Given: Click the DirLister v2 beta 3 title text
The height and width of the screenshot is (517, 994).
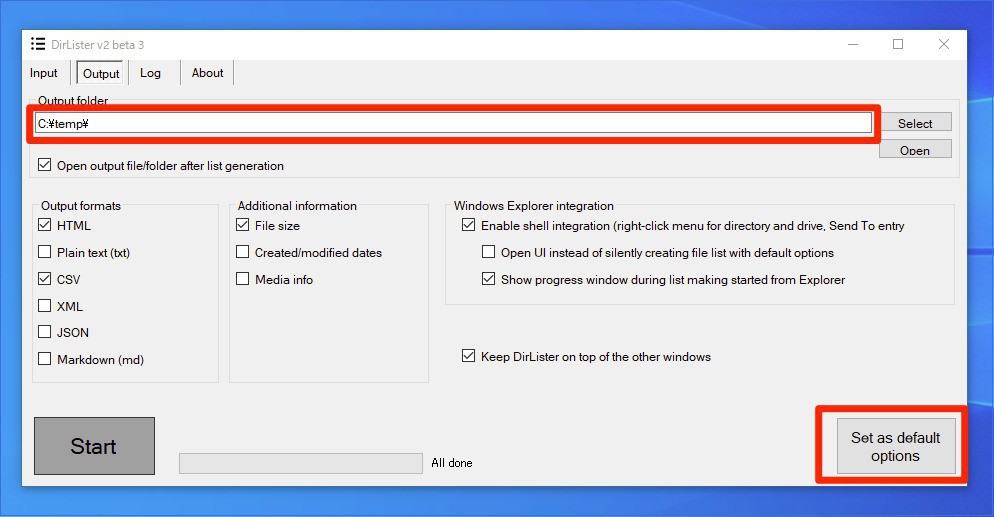Looking at the screenshot, I should [98, 45].
